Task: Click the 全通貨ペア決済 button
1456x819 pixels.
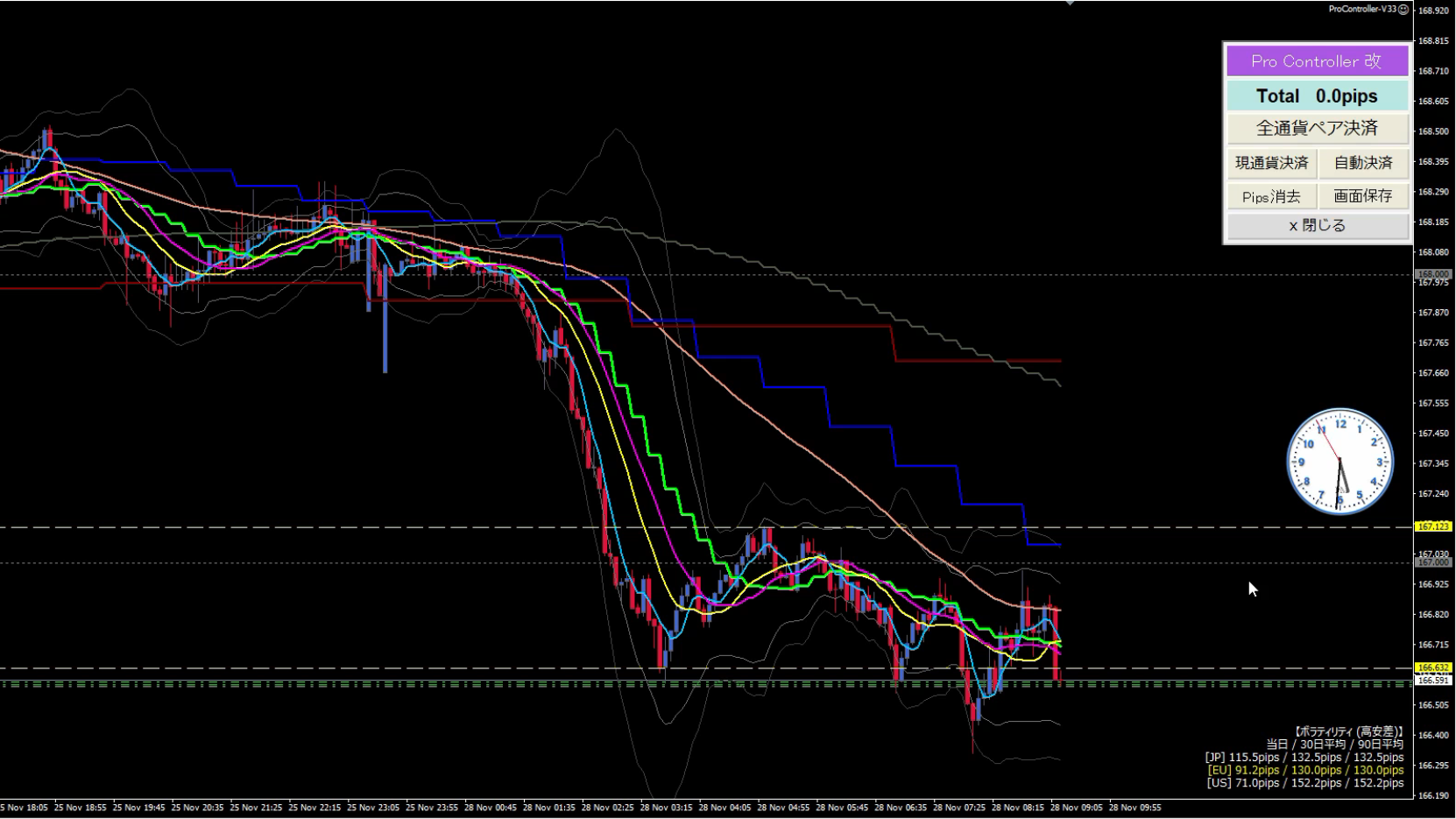Action: coord(1317,129)
